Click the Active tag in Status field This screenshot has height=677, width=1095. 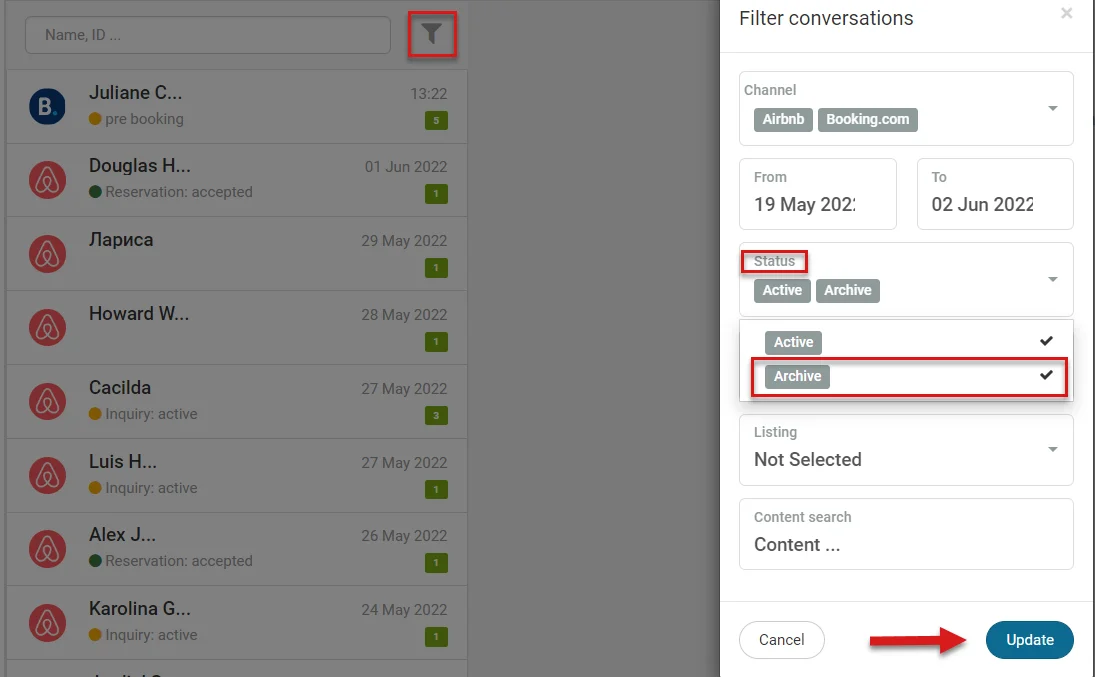(x=782, y=291)
